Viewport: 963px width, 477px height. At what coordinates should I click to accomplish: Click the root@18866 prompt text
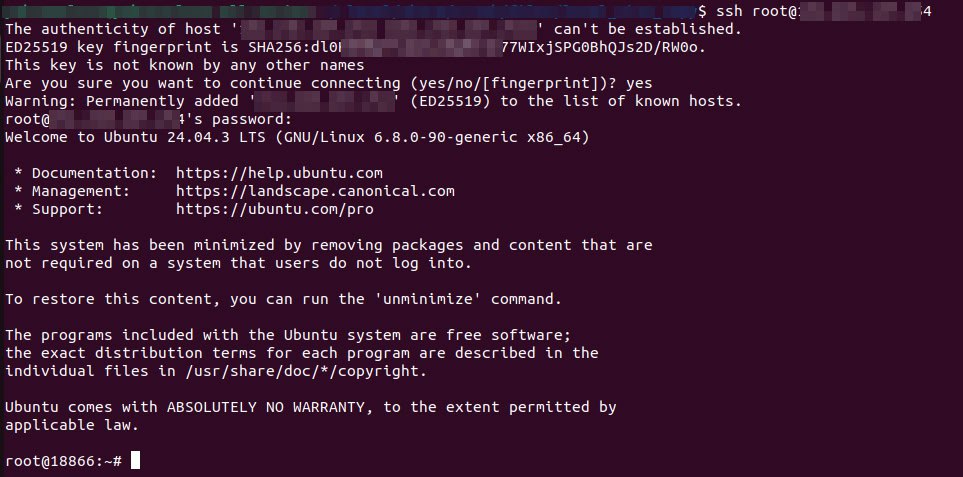point(60,461)
